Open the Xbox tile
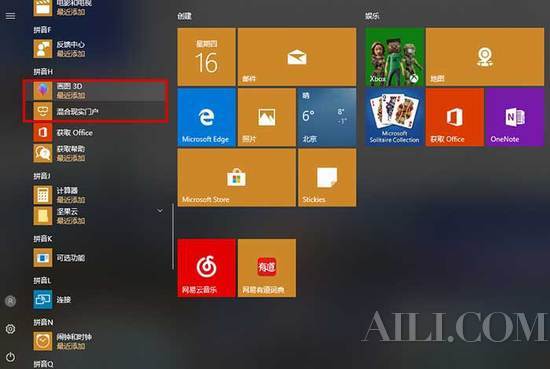This screenshot has width=550, height=369. click(394, 57)
